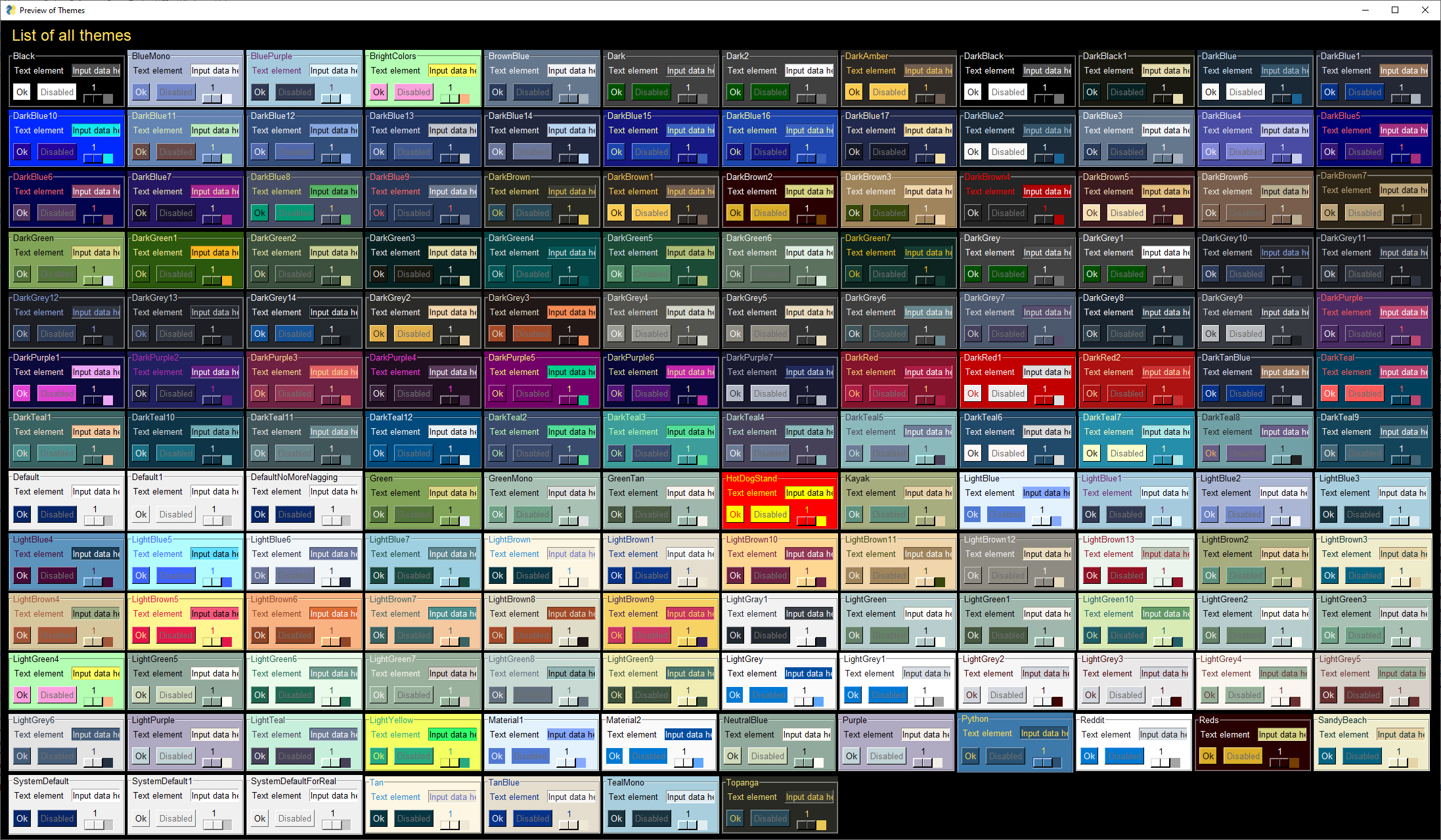Click the HotDogStand theme preview icon
Image resolution: width=1441 pixels, height=840 pixels.
[x=780, y=500]
